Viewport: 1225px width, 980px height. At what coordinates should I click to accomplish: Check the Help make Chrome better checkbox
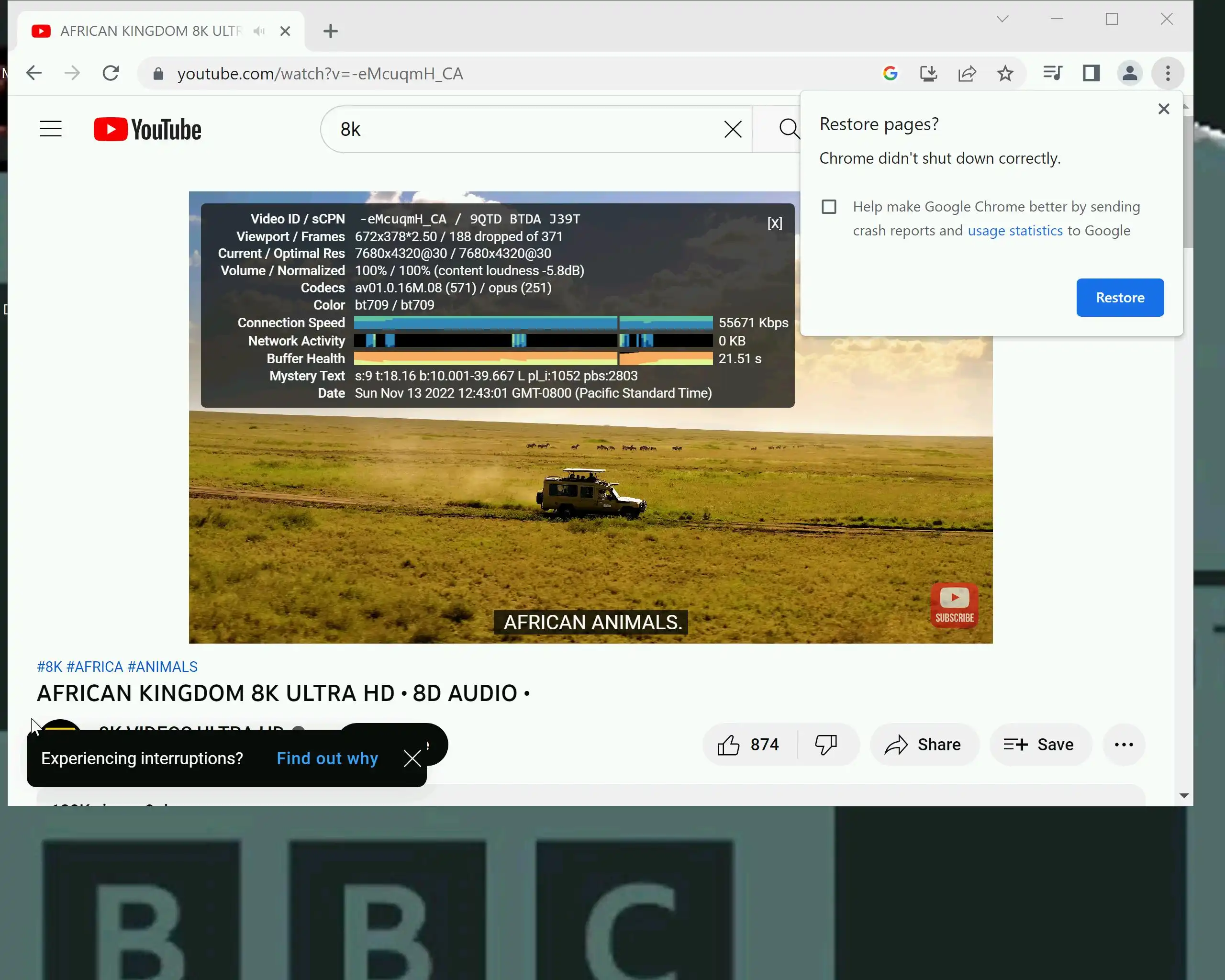coord(829,207)
